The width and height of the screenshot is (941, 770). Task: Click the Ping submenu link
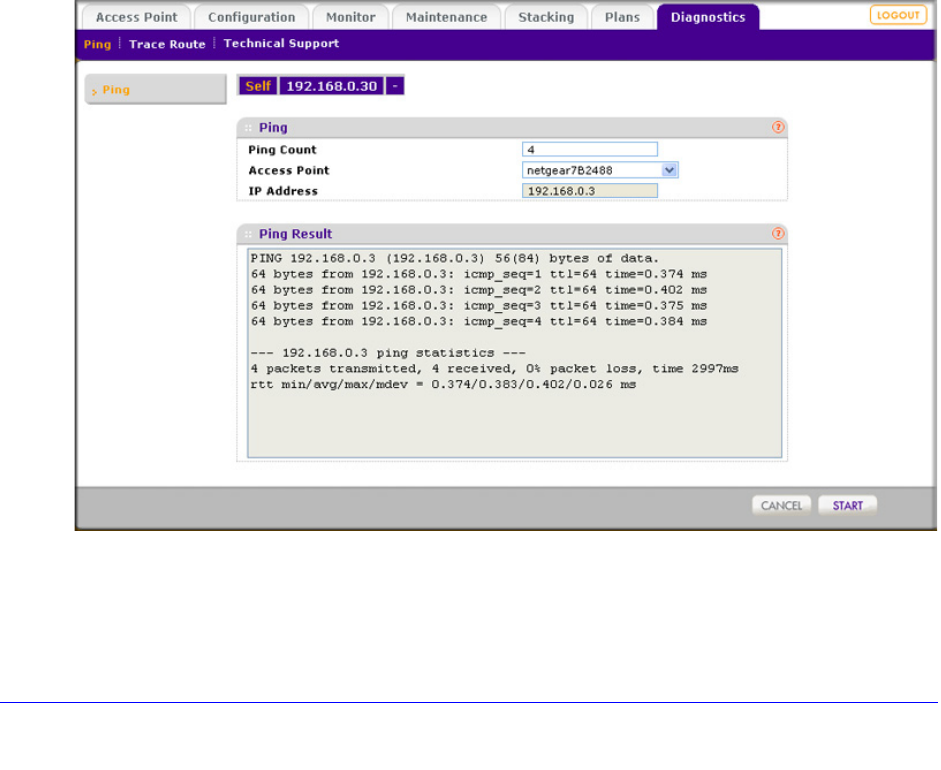(97, 44)
